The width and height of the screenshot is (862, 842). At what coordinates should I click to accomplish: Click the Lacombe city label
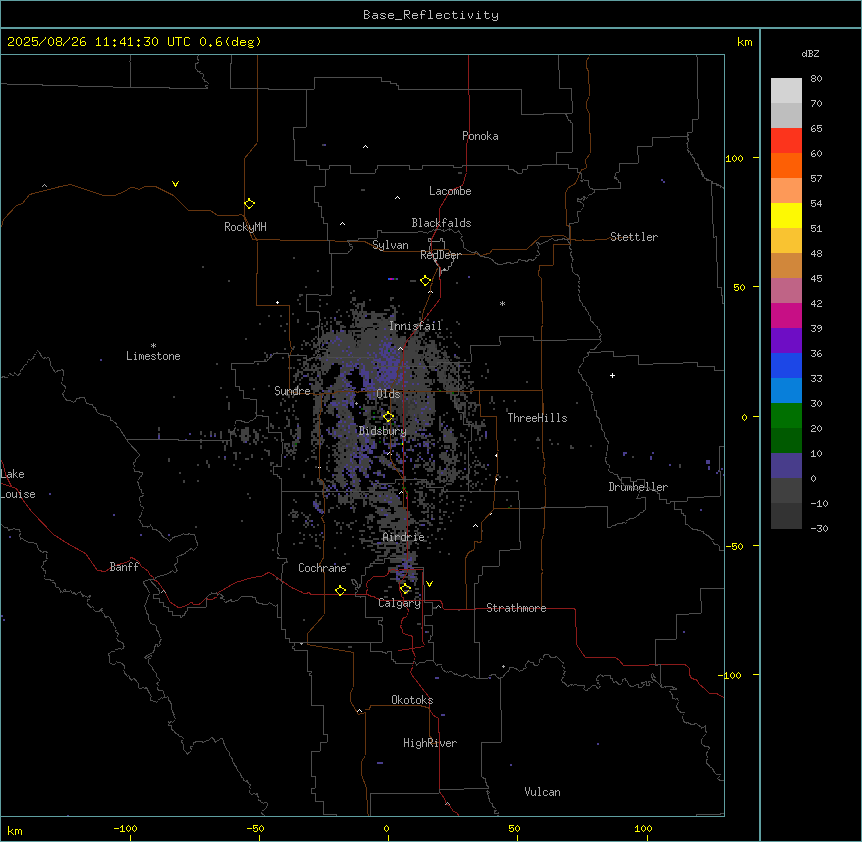point(450,191)
